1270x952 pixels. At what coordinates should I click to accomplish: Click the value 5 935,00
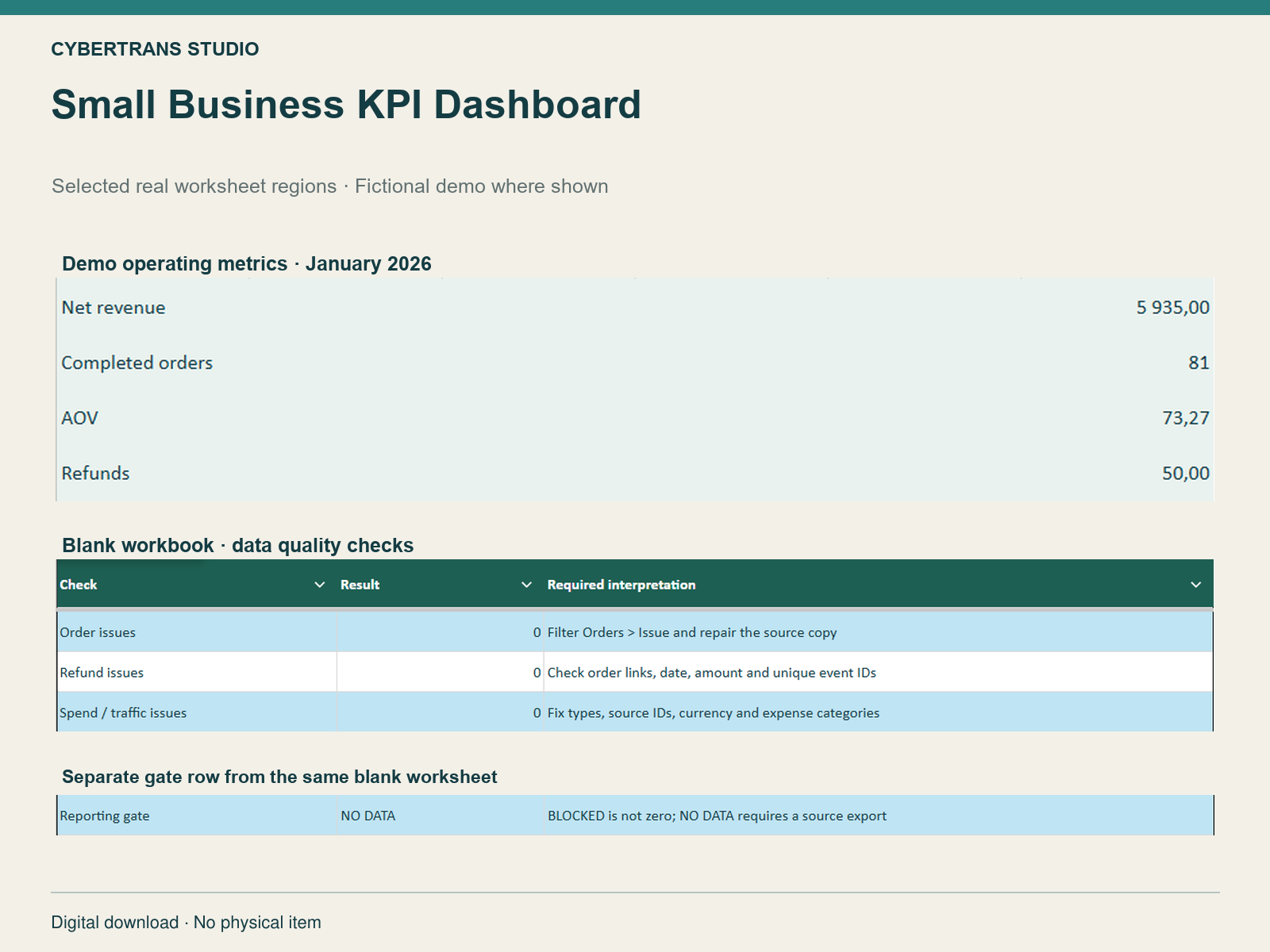[1173, 308]
